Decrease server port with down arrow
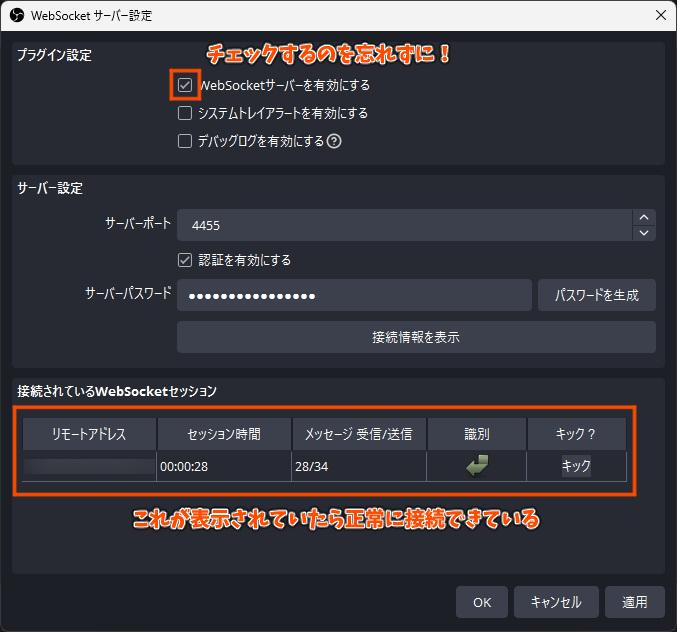 [644, 233]
